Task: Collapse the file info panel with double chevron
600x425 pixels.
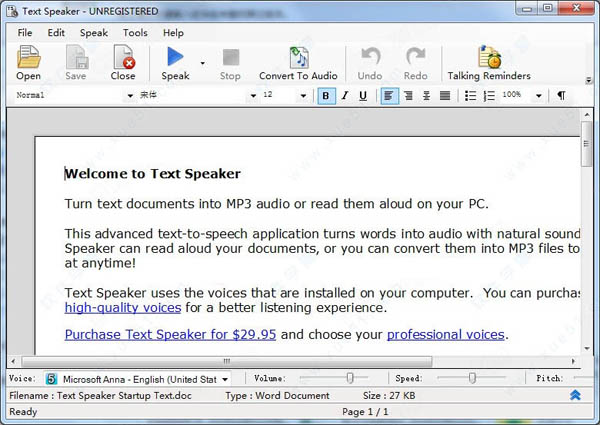Action: (575, 395)
